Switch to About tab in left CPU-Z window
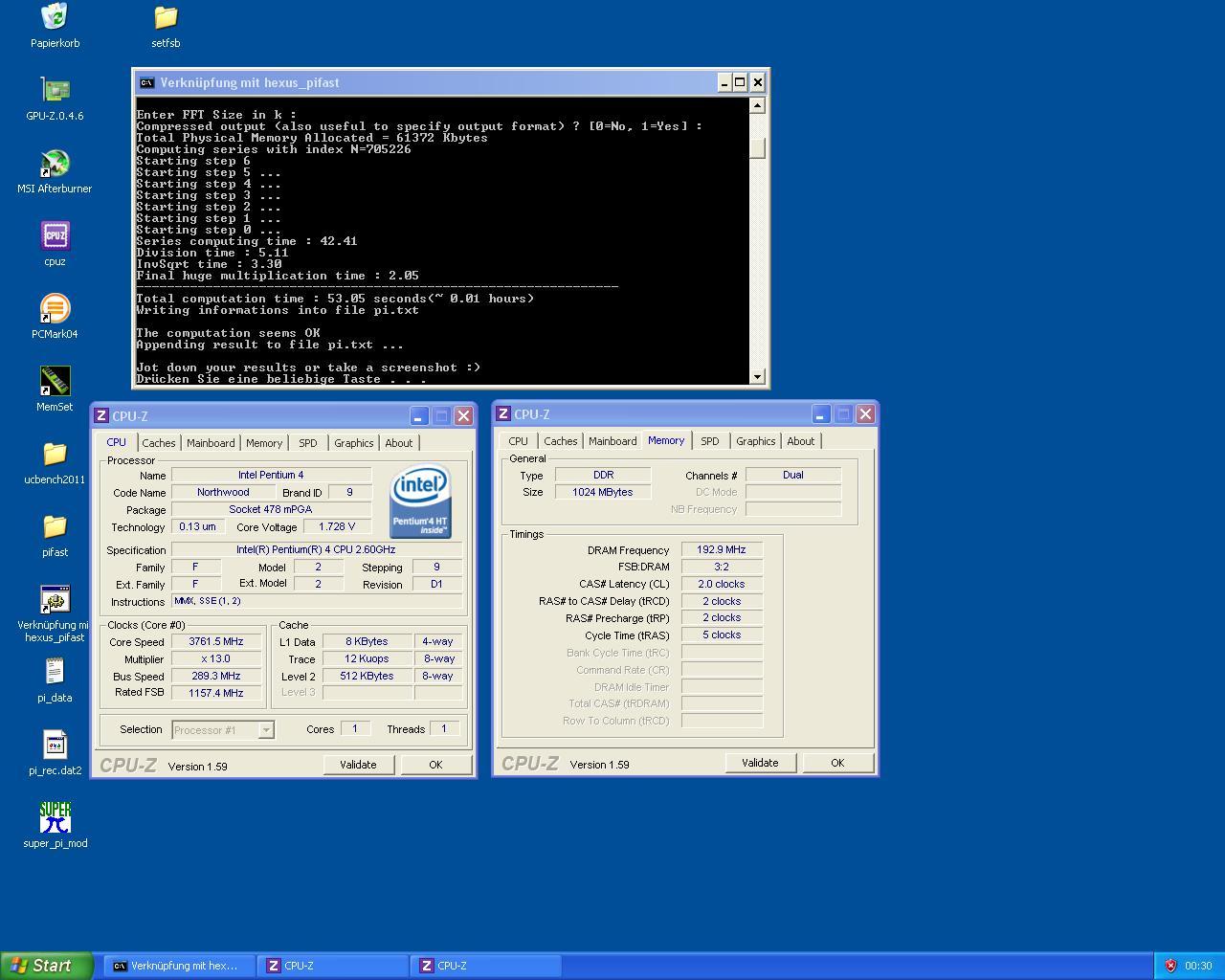 click(399, 443)
